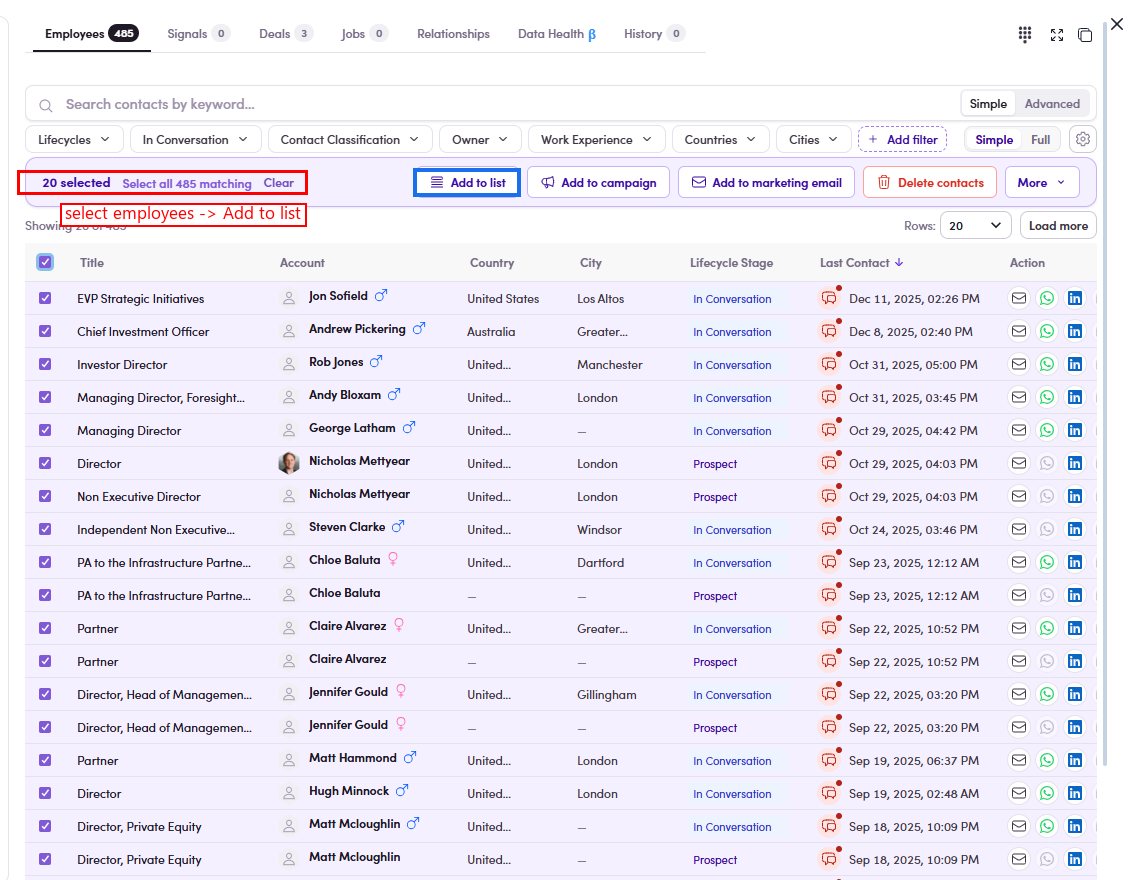The height and width of the screenshot is (880, 1141).
Task: Expand panel to fullscreen view
Action: coord(1057,34)
